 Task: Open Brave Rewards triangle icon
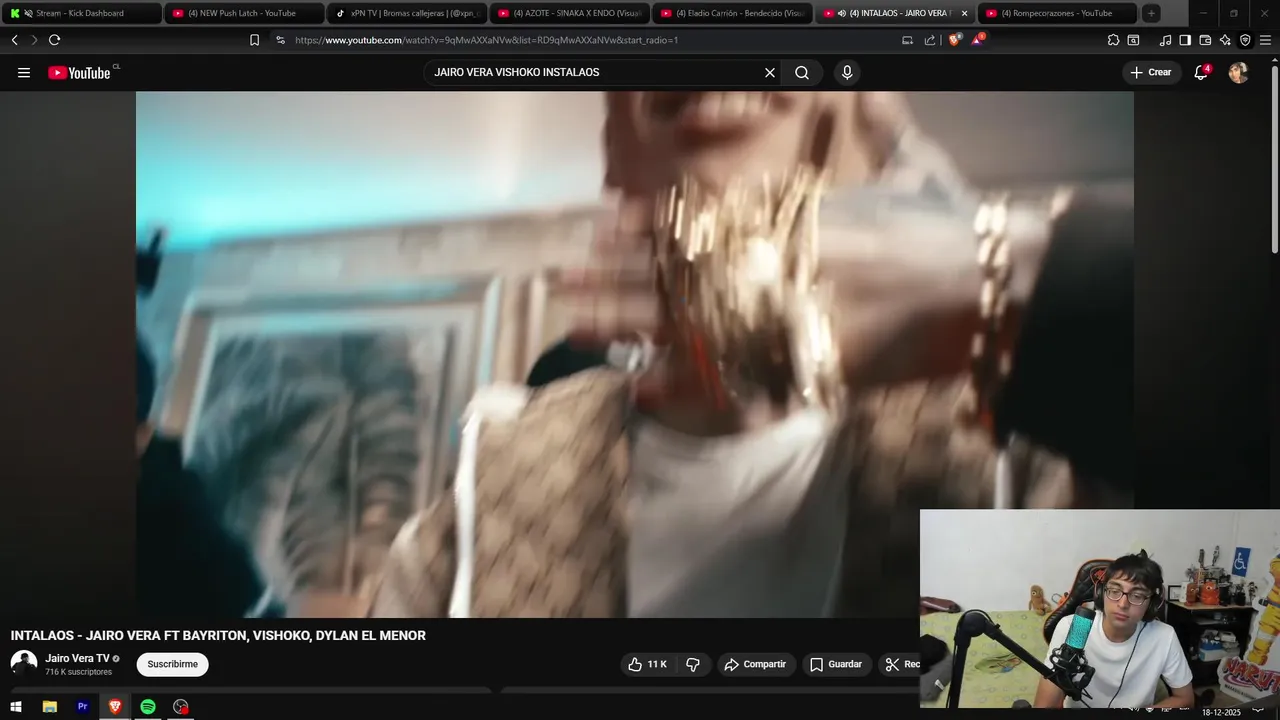coord(978,40)
